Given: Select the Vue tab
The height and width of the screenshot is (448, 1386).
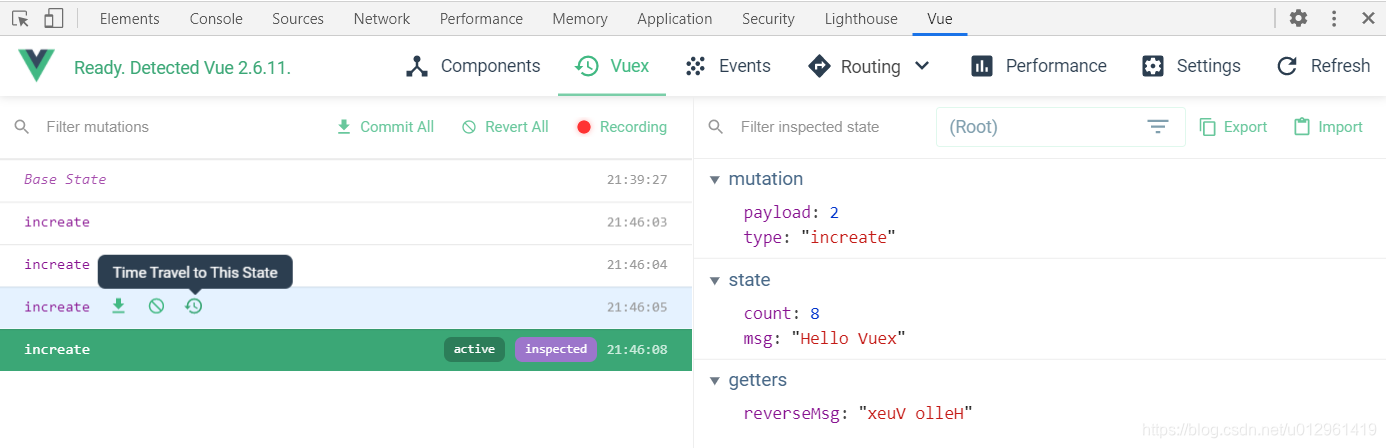Looking at the screenshot, I should (939, 19).
